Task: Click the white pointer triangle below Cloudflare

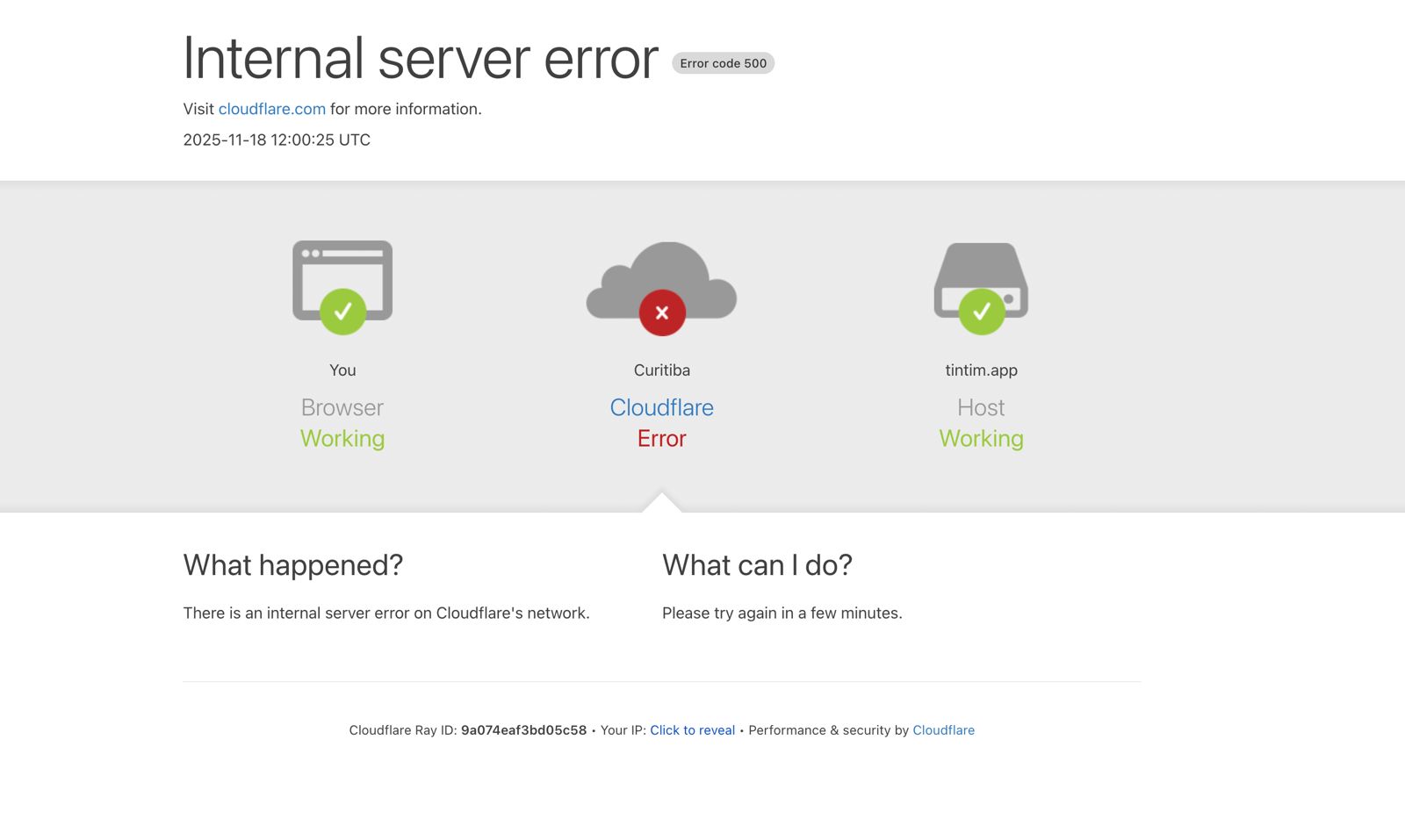Action: click(662, 503)
